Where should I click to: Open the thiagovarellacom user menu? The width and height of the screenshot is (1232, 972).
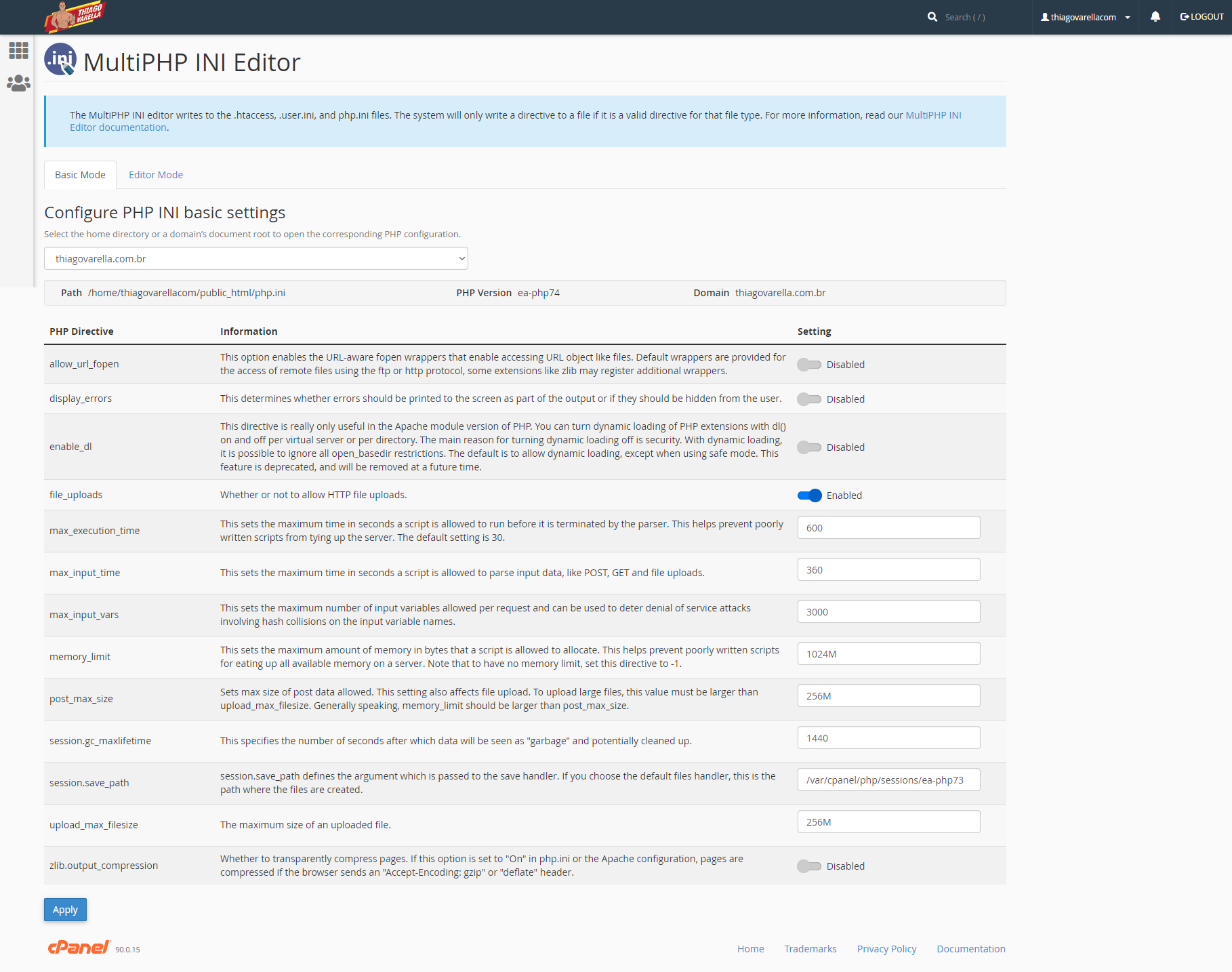coord(1086,17)
